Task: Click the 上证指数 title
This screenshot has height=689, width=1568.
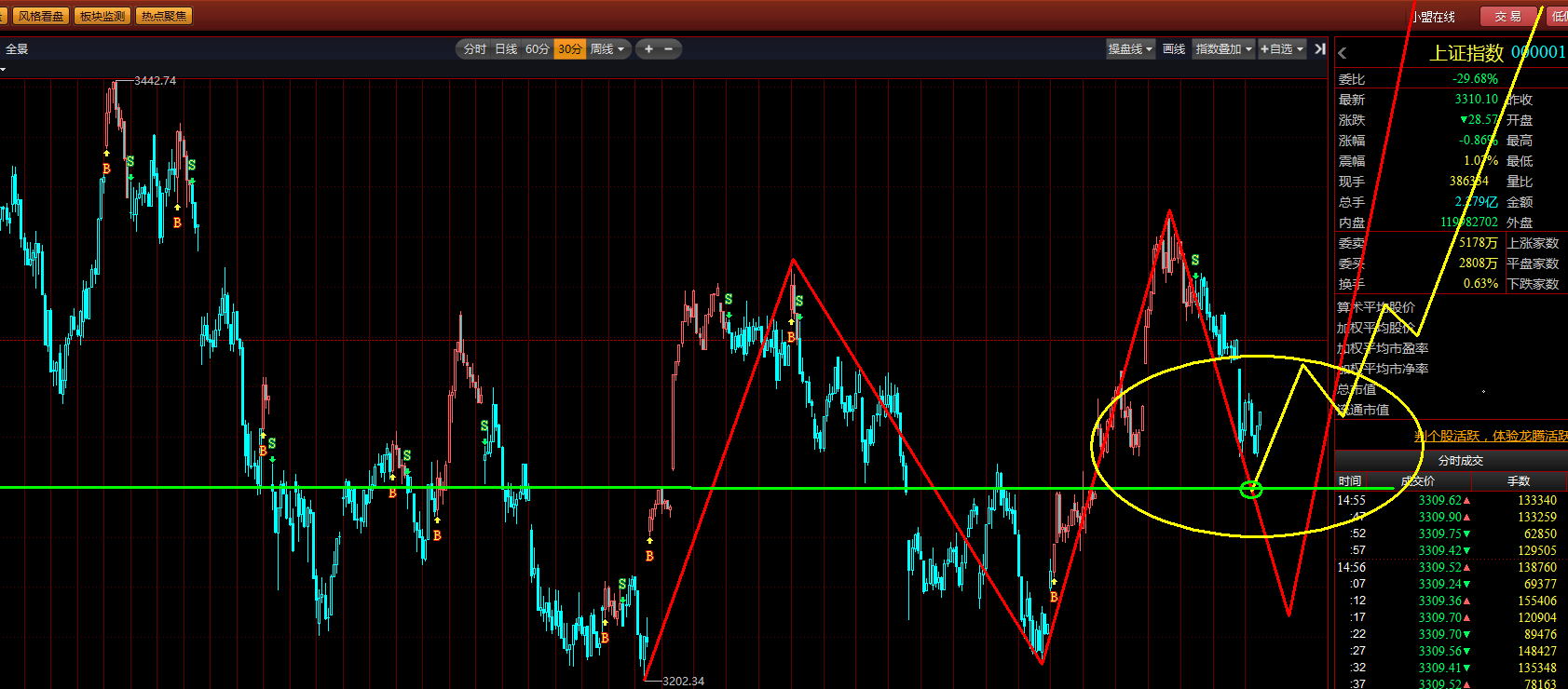Action: (1466, 52)
